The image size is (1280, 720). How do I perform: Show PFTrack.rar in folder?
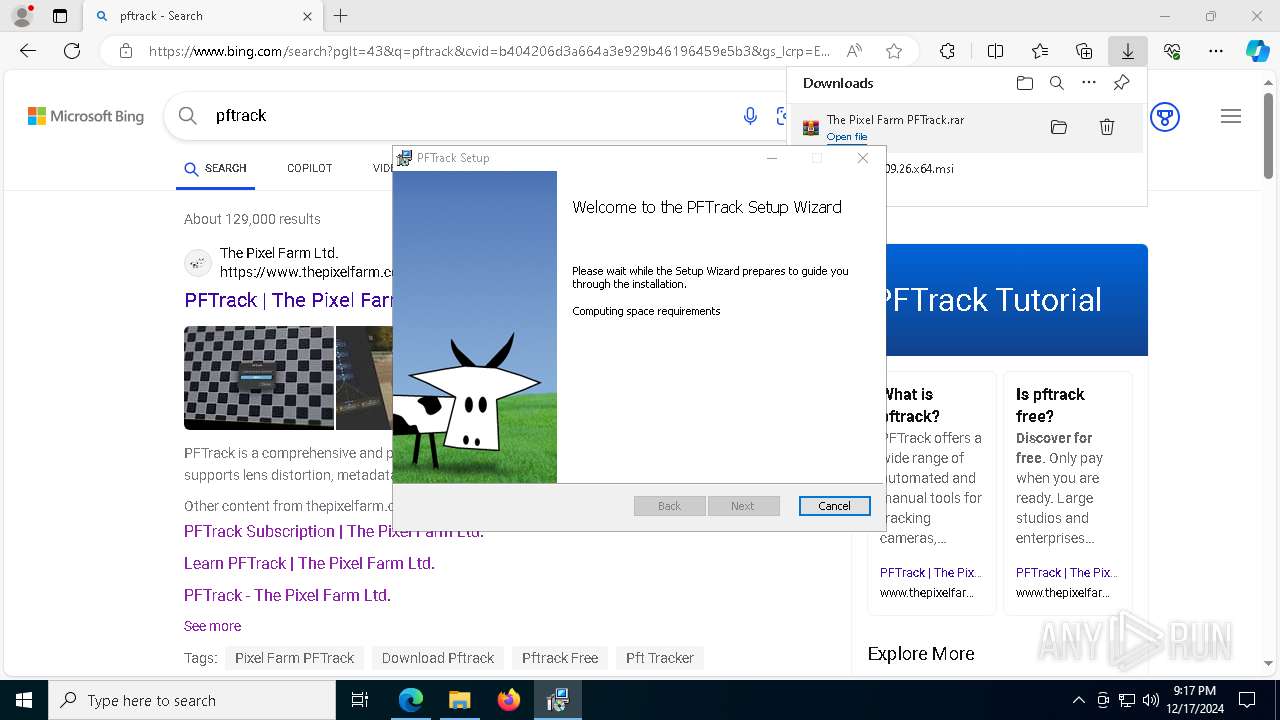pyautogui.click(x=1059, y=127)
